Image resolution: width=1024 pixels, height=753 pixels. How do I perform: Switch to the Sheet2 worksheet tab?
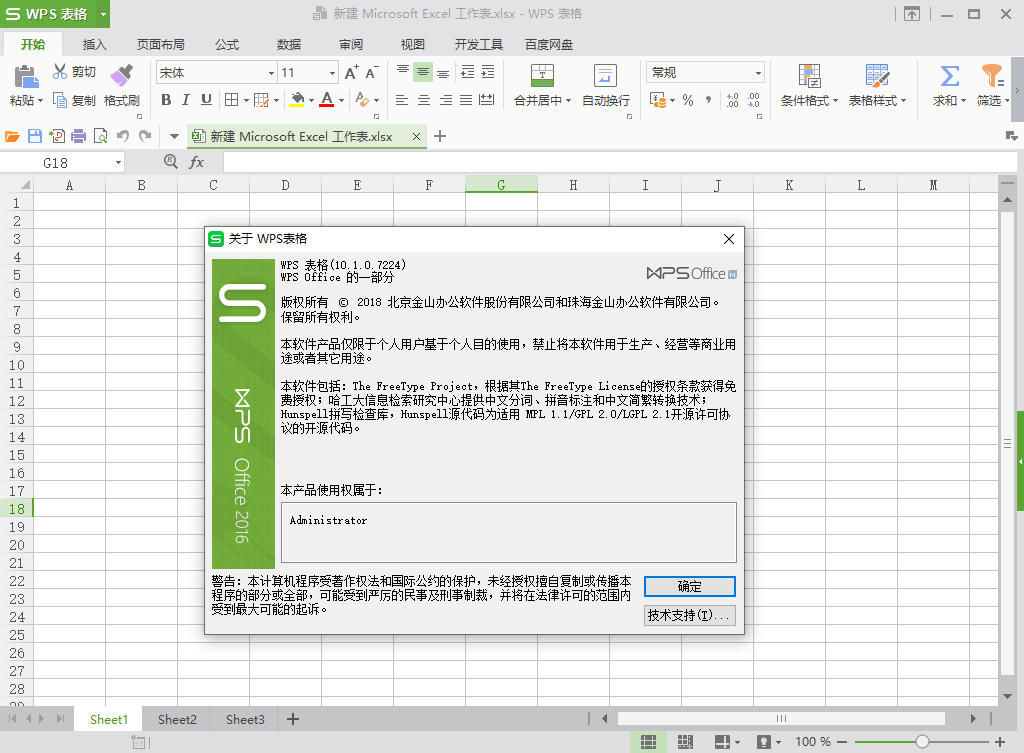point(177,719)
